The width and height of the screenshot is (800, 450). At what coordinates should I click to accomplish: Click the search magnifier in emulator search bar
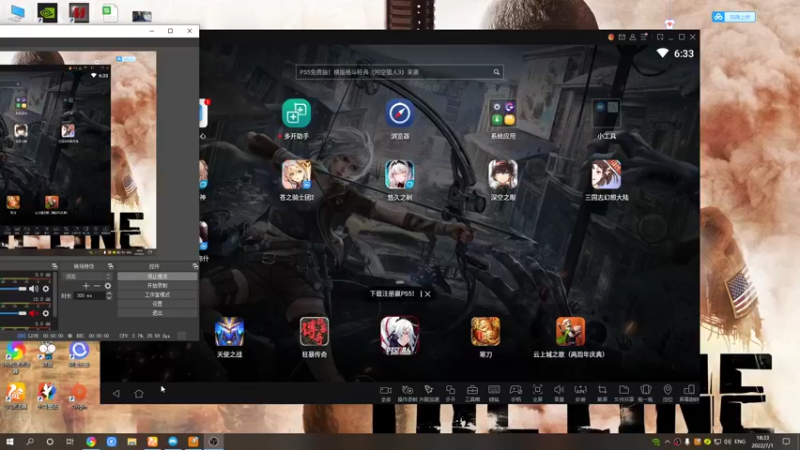pyautogui.click(x=496, y=72)
